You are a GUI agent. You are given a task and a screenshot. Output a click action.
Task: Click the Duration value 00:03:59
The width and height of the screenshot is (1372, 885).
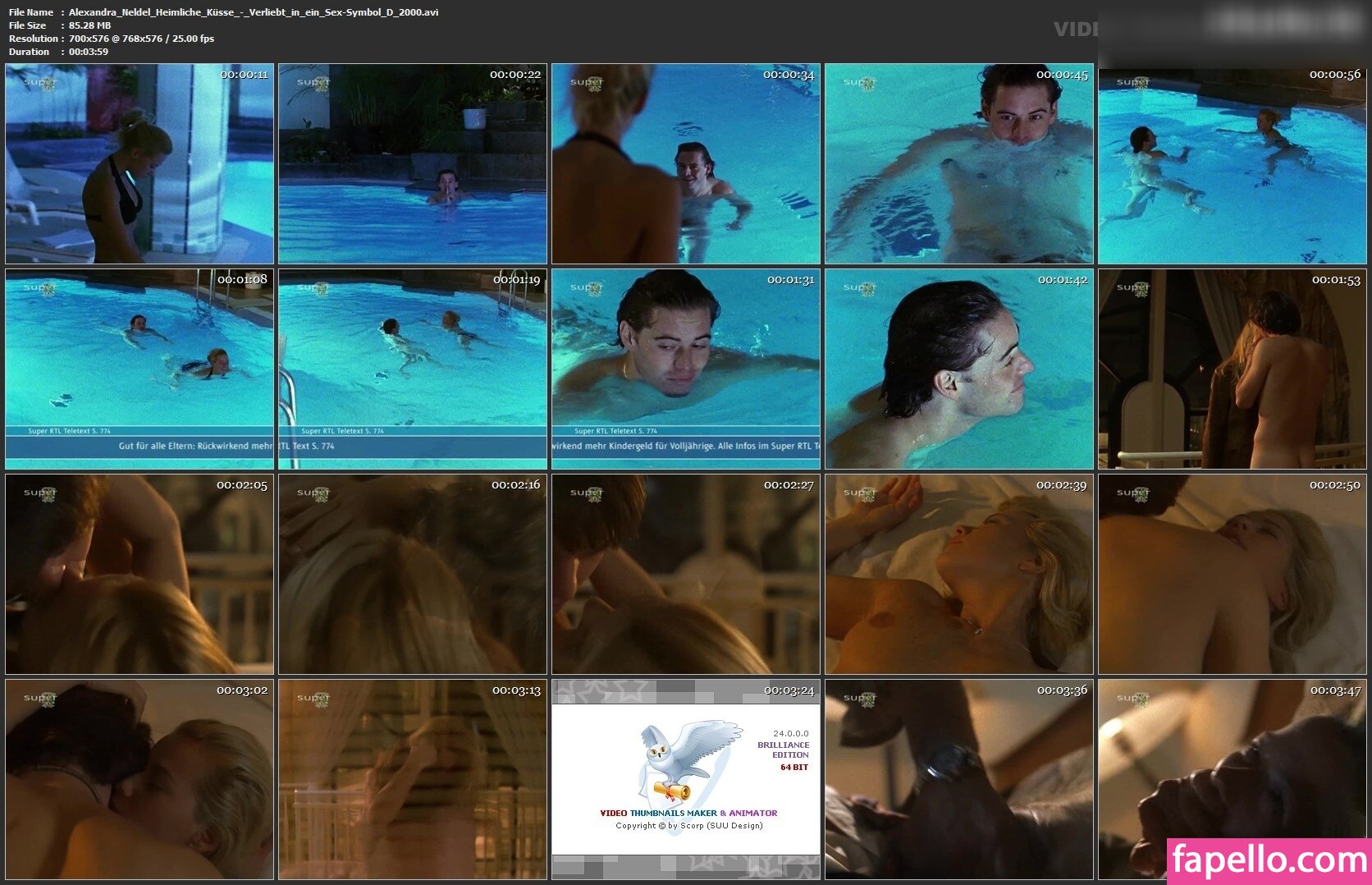coord(89,52)
